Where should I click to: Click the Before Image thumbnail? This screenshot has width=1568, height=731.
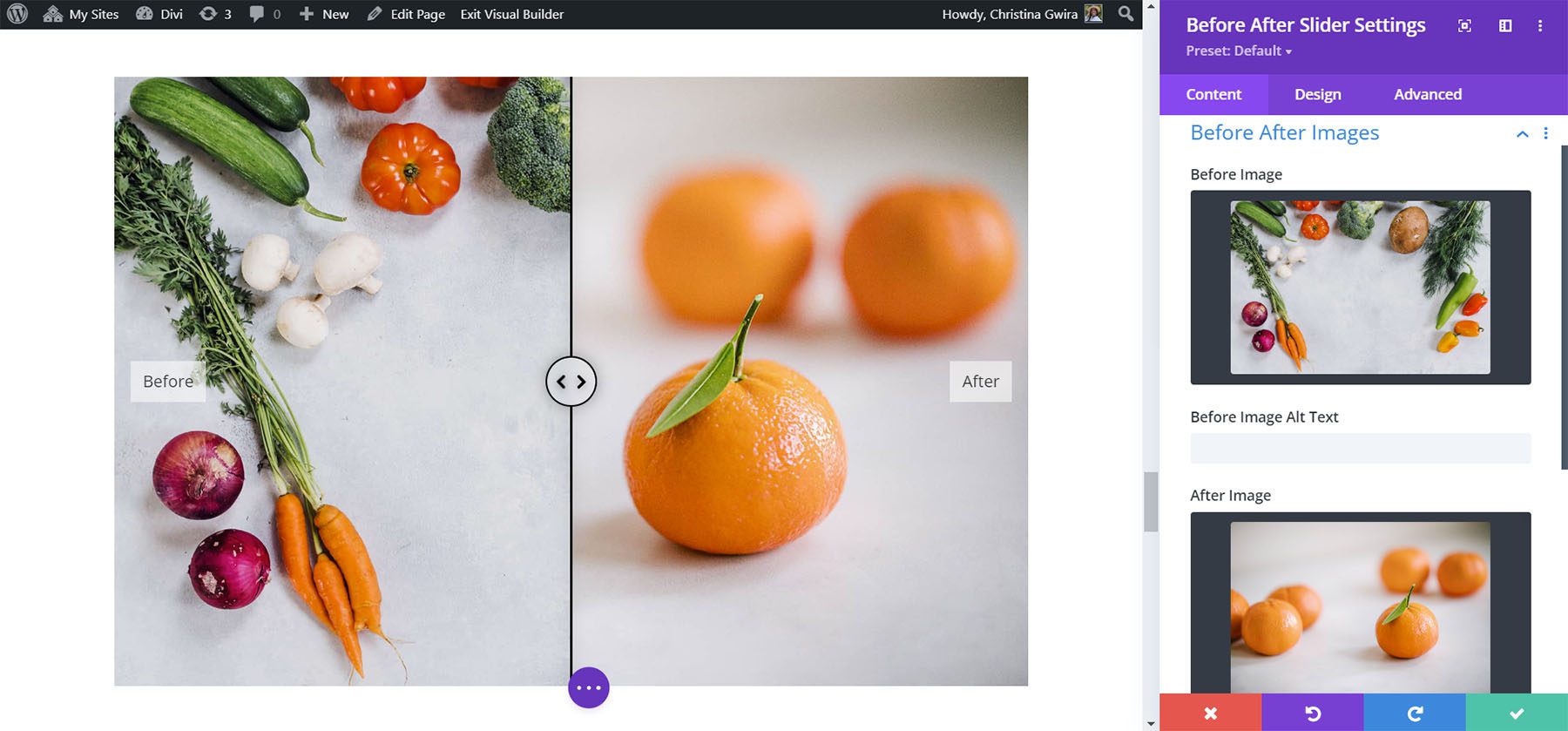pos(1360,288)
